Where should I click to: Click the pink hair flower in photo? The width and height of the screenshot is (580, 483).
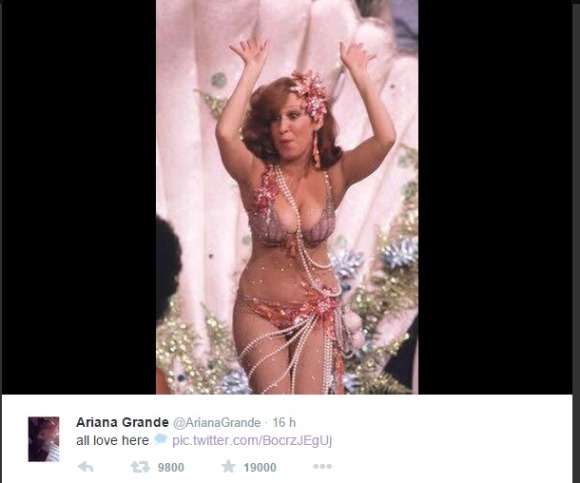tap(311, 93)
